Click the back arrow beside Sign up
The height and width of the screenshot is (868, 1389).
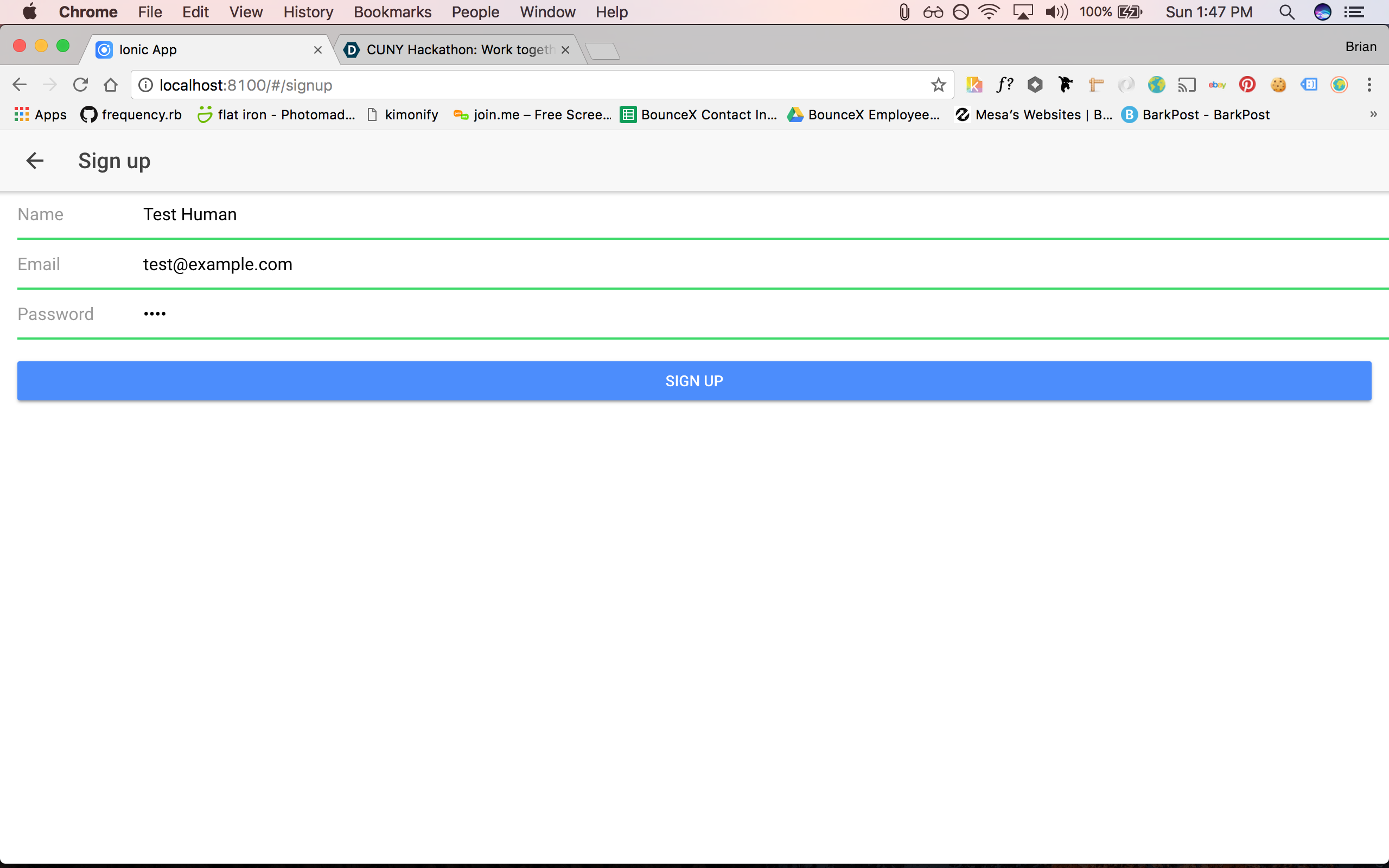[x=35, y=161]
